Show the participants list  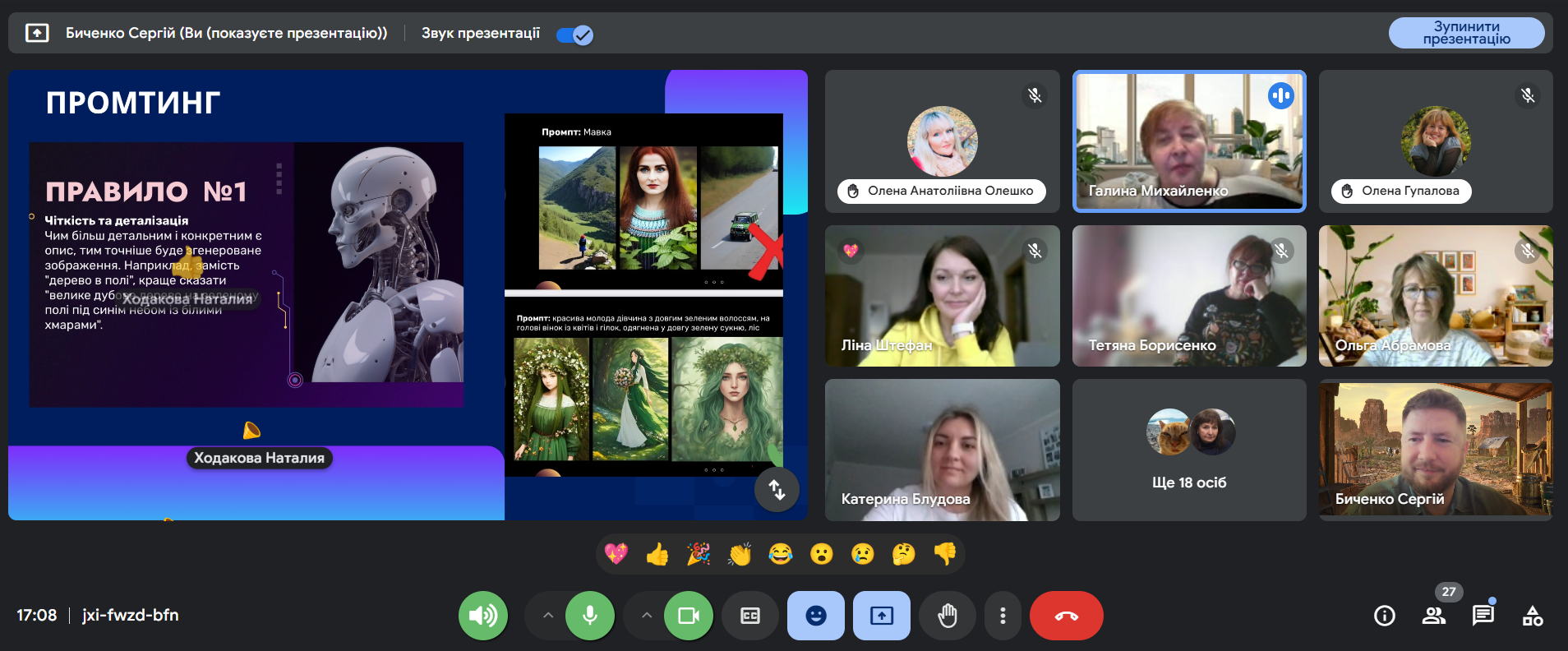[x=1434, y=616]
